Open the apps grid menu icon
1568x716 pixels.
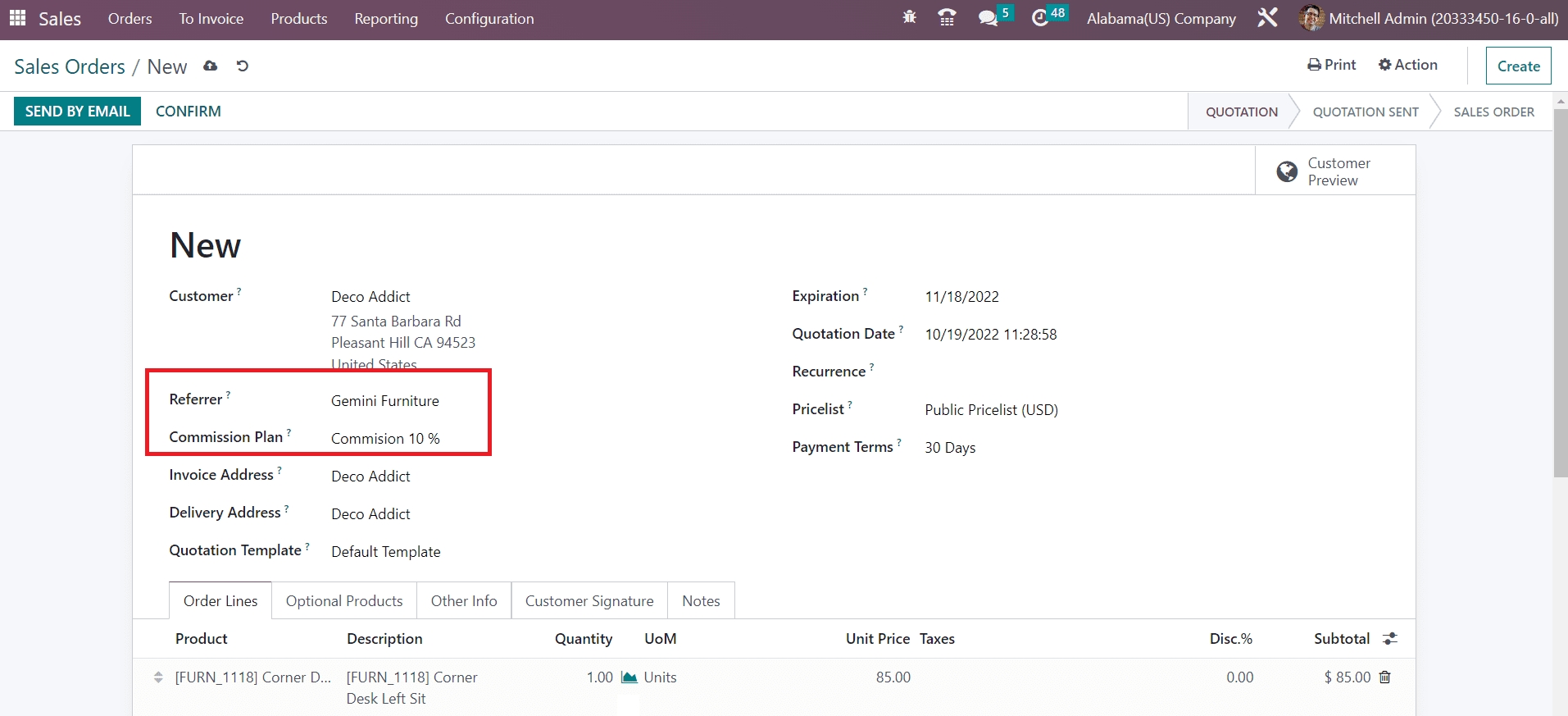pyautogui.click(x=17, y=18)
